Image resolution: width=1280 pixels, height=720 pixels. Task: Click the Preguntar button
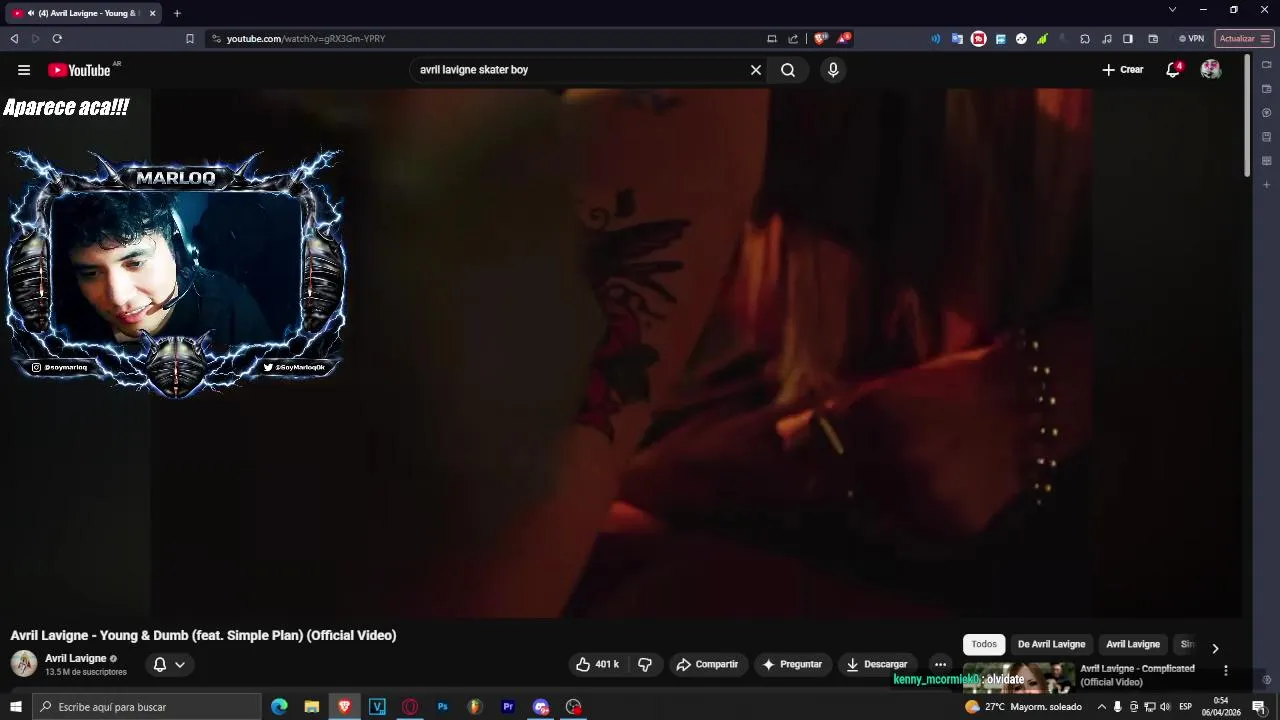point(792,664)
